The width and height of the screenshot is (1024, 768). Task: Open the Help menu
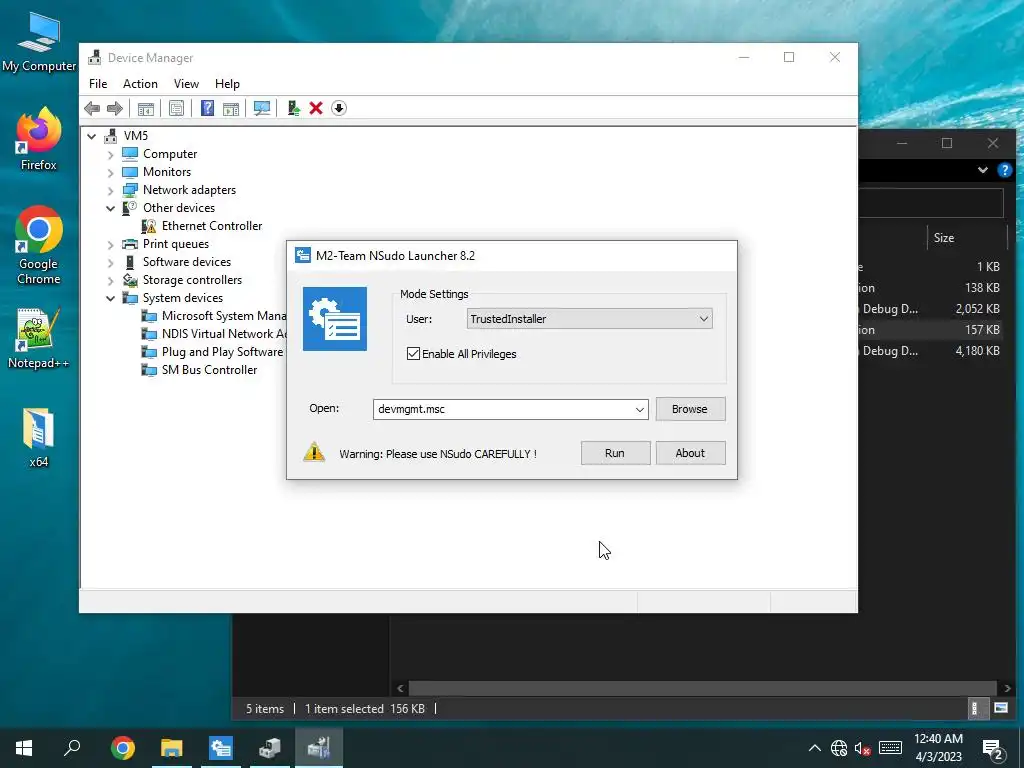point(227,84)
